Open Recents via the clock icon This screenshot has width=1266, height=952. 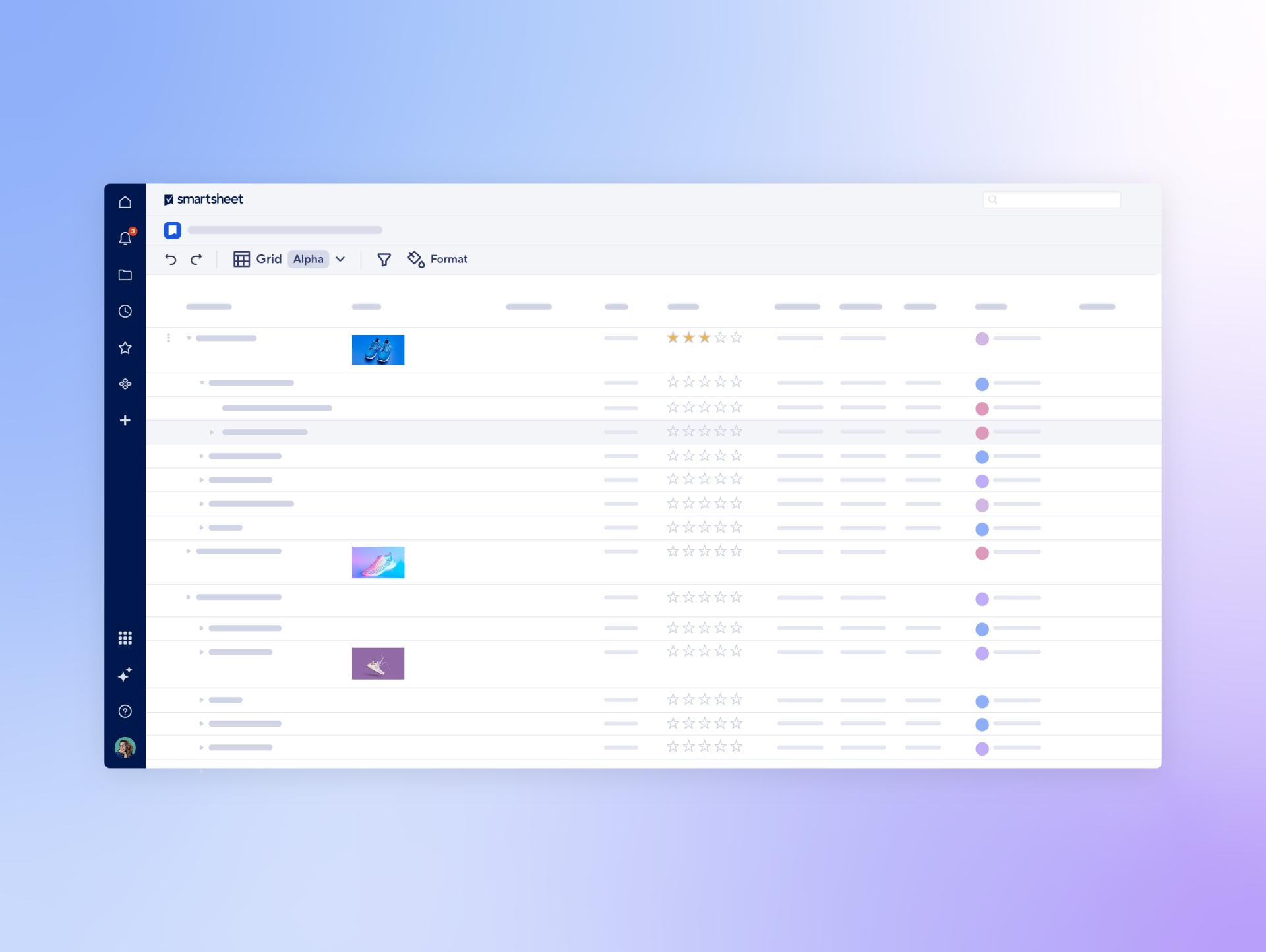tap(125, 311)
